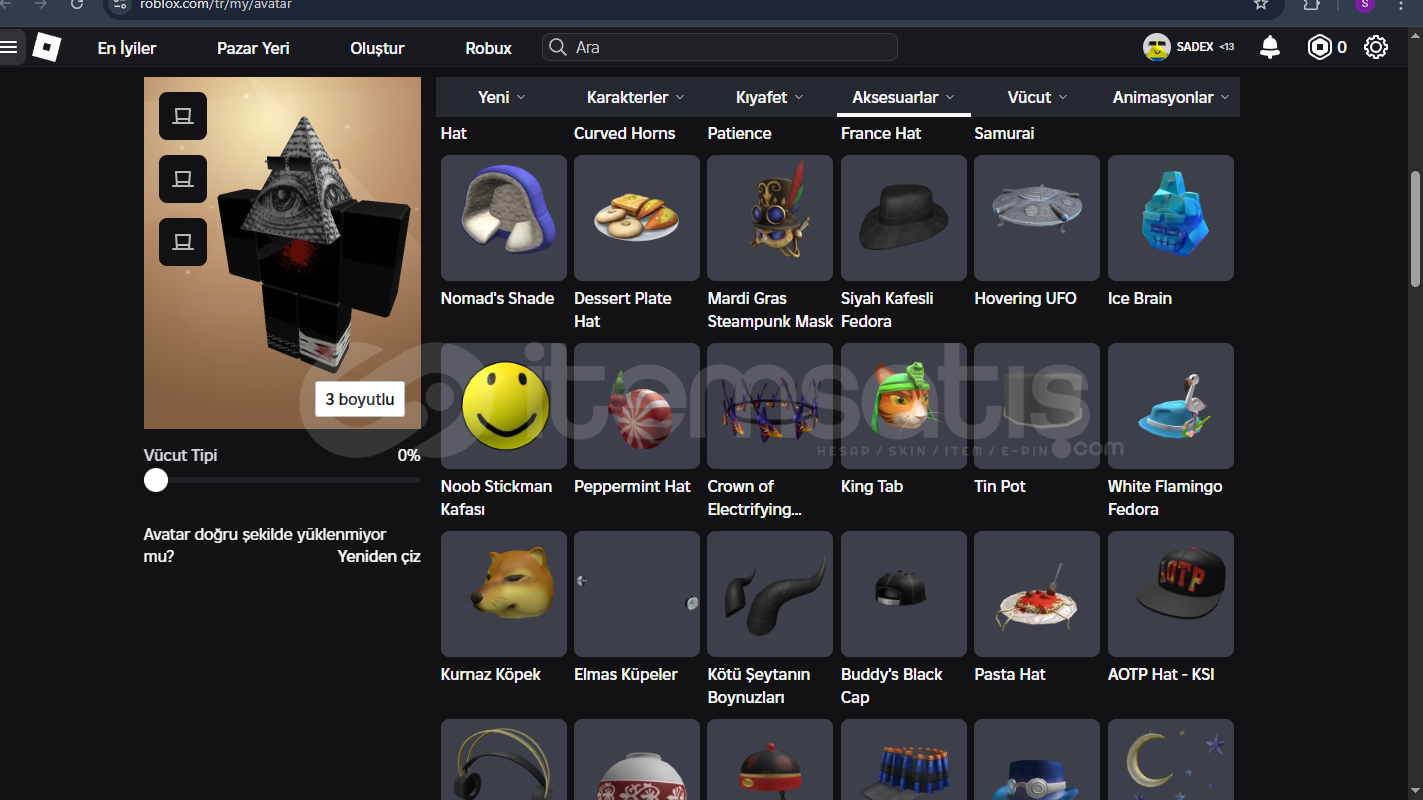Equip the Ice Brain accessory
Viewport: 1423px width, 800px height.
pyautogui.click(x=1171, y=218)
